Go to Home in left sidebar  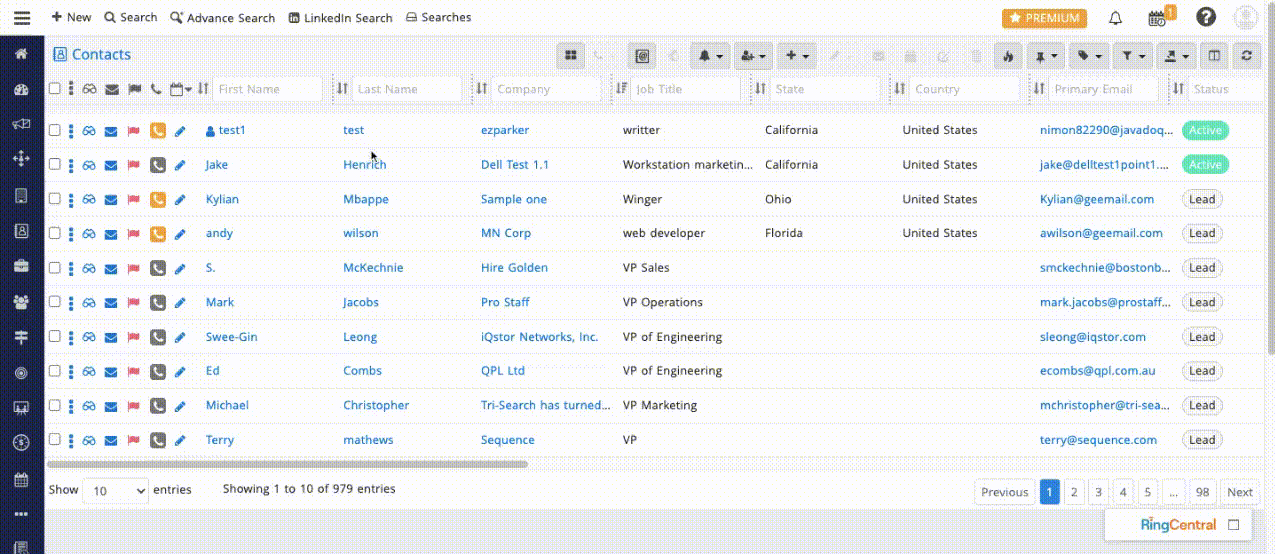coord(21,54)
